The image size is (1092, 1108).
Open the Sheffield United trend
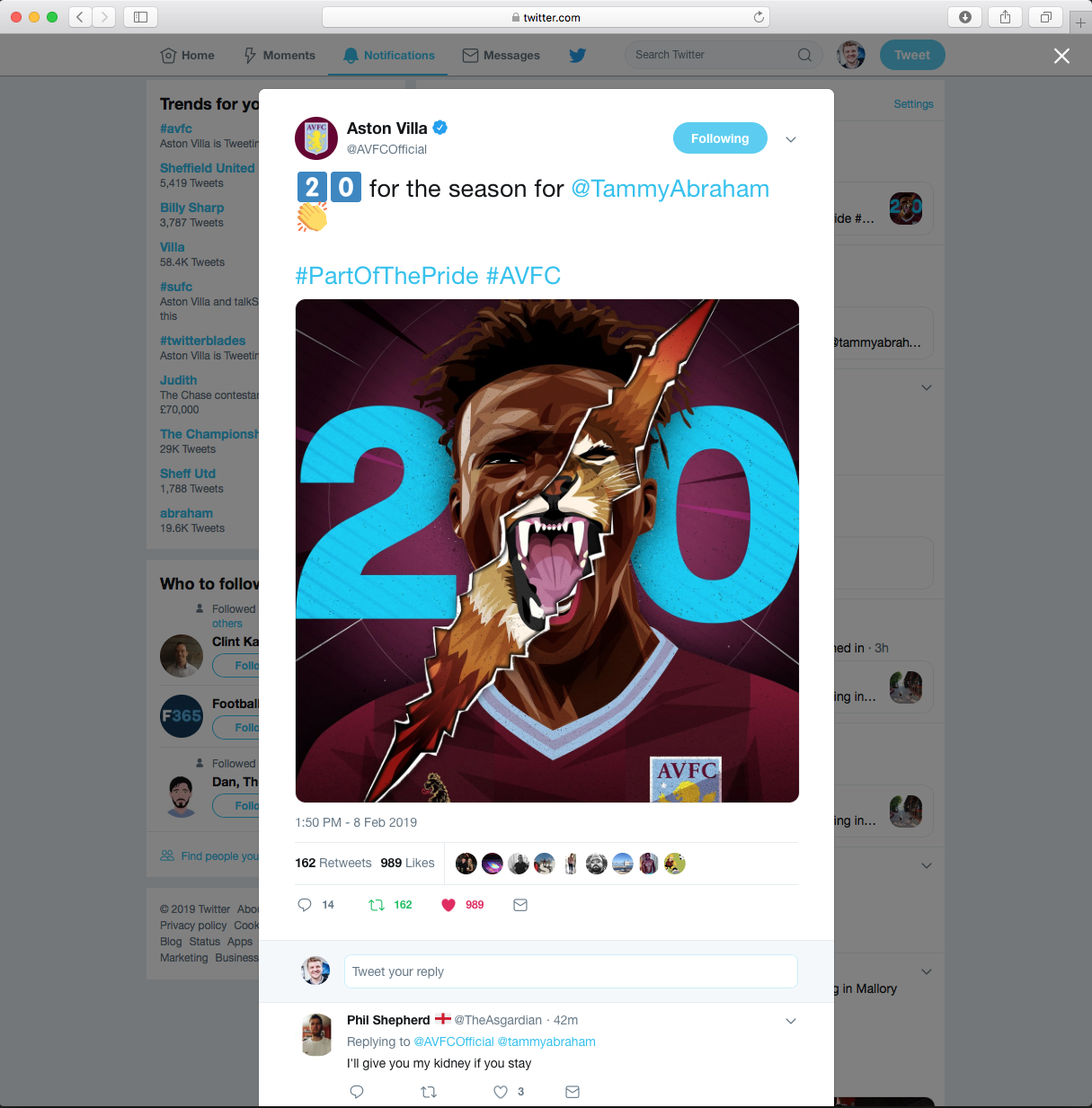coord(208,168)
